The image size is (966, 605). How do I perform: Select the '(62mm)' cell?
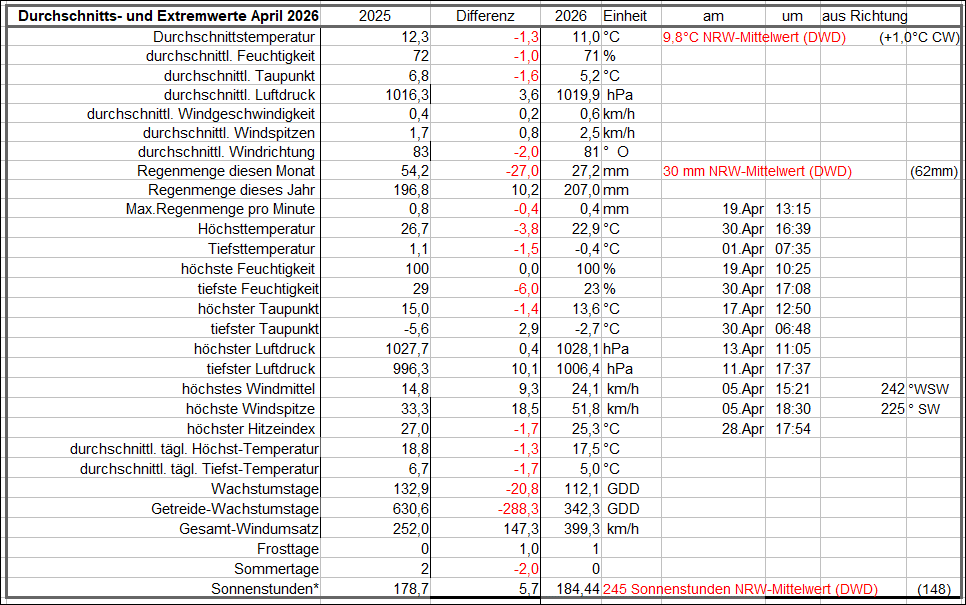coord(934,171)
